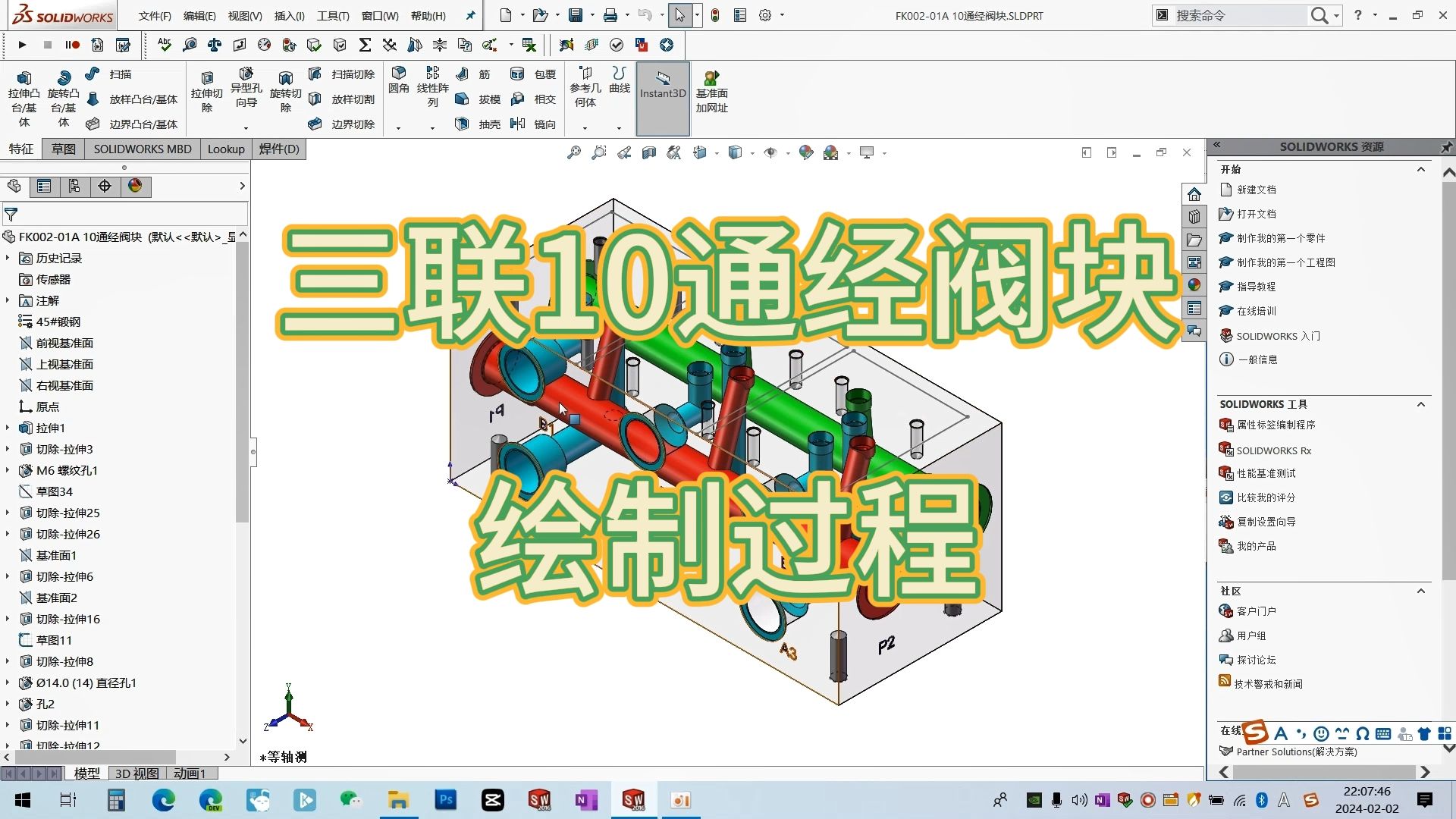The image size is (1456, 819).
Task: Click the Print icon in title toolbar
Action: coord(610,15)
